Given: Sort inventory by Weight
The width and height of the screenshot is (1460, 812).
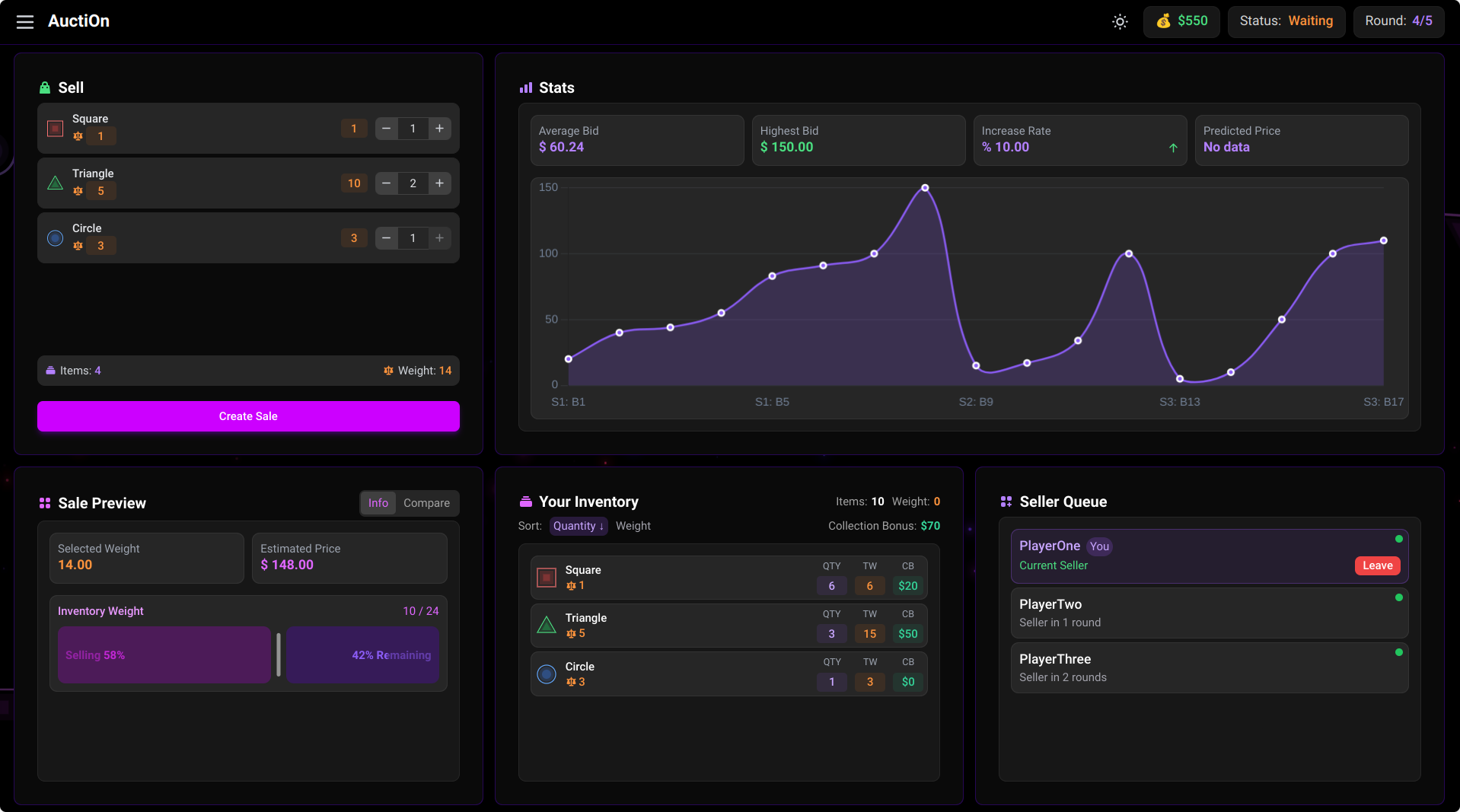Looking at the screenshot, I should click(x=633, y=526).
